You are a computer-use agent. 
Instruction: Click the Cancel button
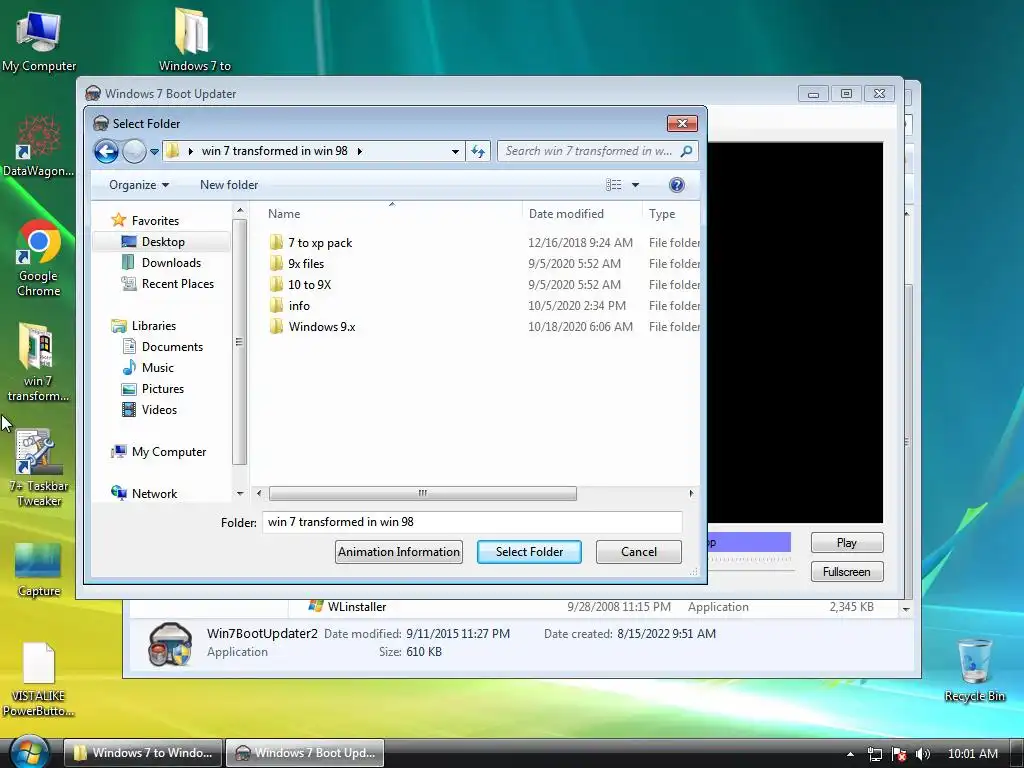[639, 552]
